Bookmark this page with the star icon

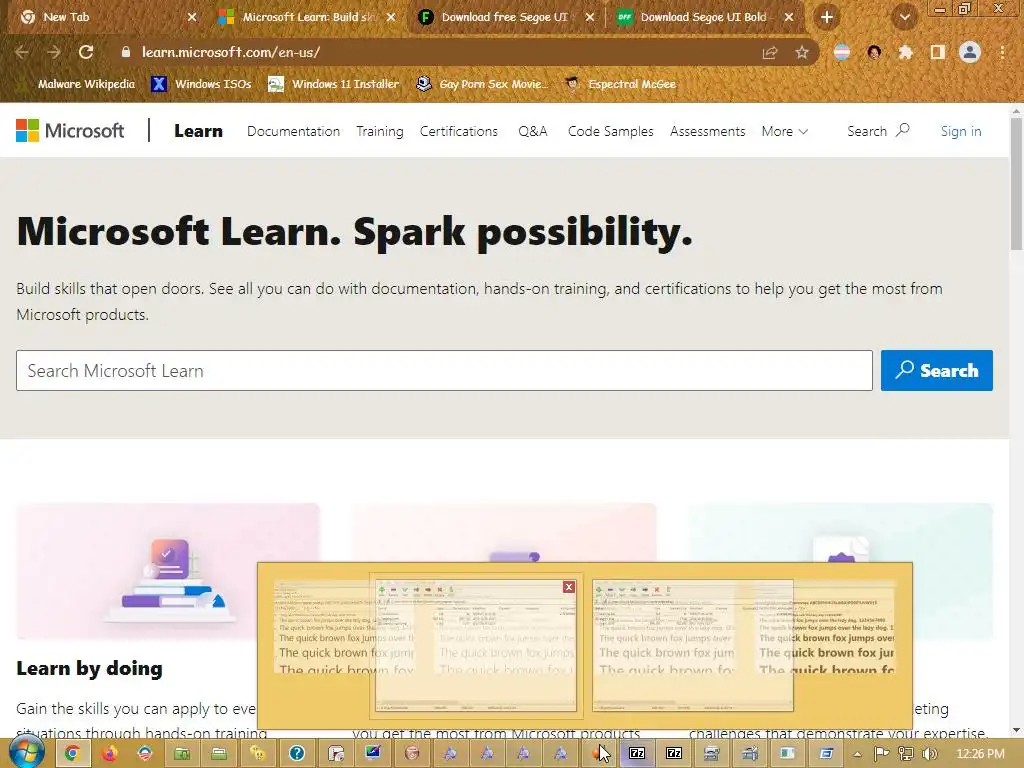(802, 52)
